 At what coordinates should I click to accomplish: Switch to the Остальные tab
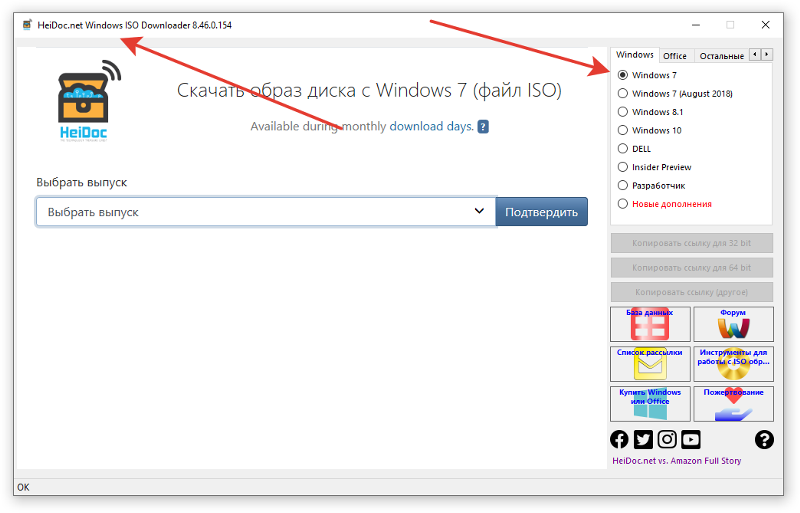tap(721, 56)
